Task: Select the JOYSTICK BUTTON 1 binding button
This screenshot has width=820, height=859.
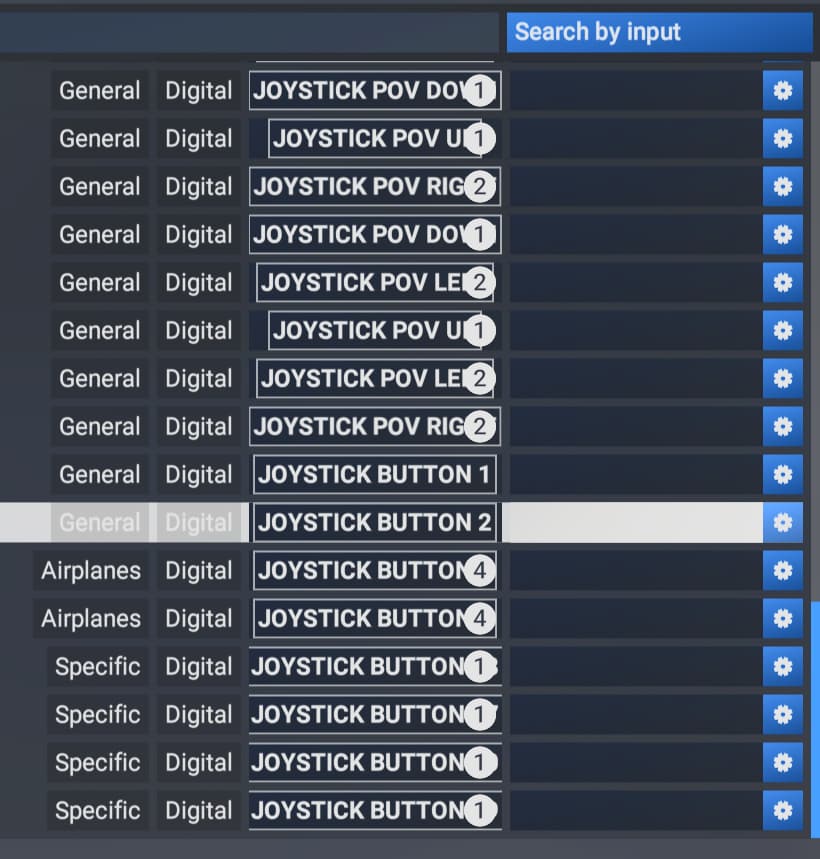Action: coord(374,475)
